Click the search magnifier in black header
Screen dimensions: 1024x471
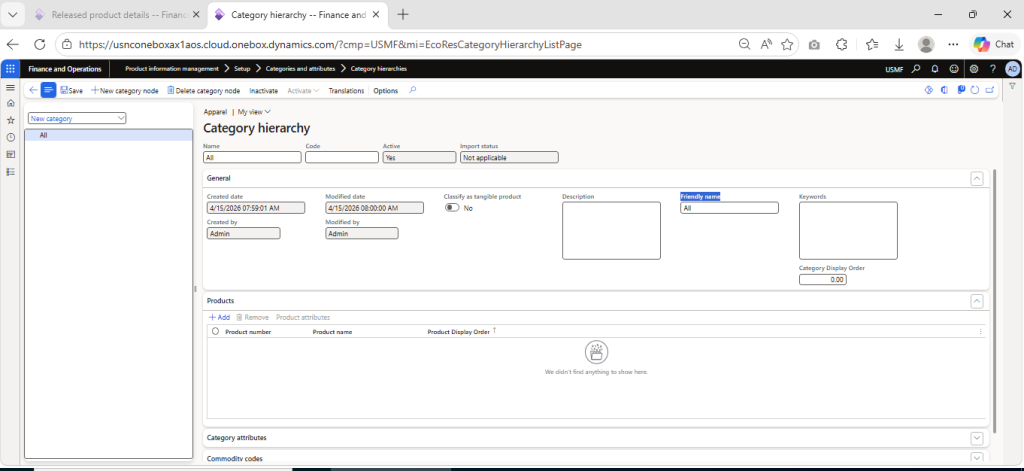click(x=916, y=69)
